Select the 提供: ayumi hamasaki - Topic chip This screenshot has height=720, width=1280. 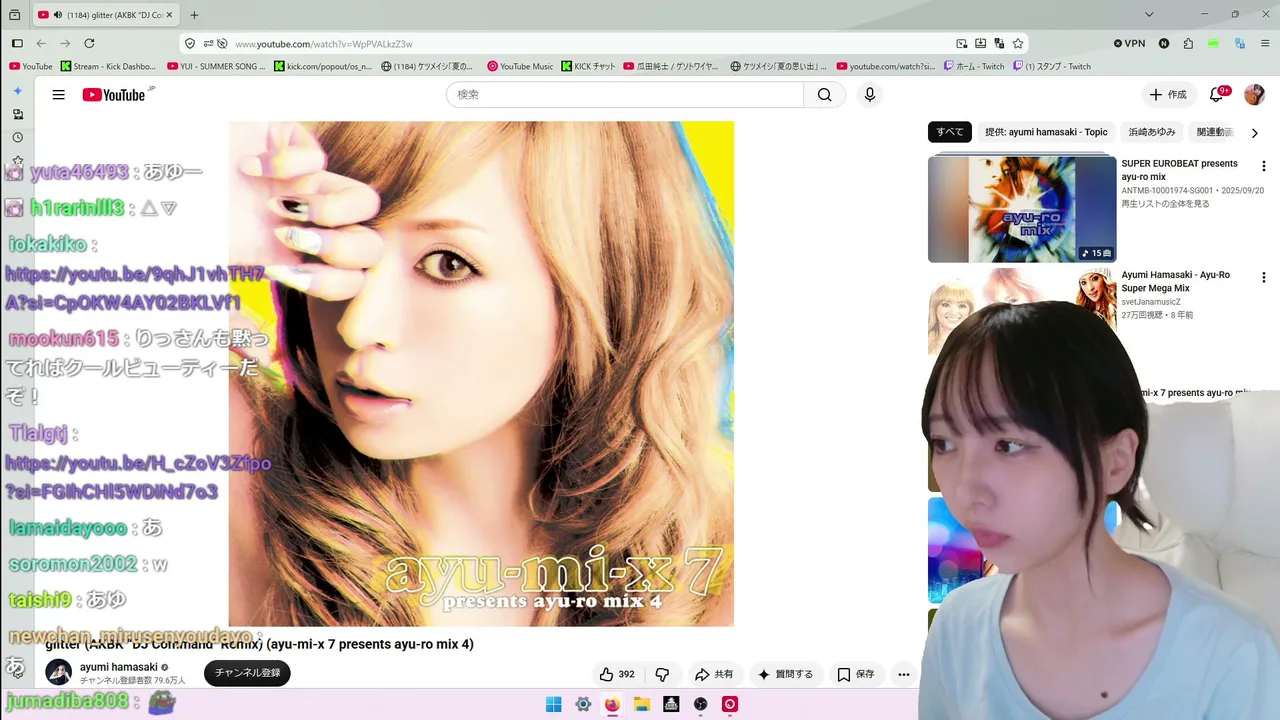point(1046,132)
